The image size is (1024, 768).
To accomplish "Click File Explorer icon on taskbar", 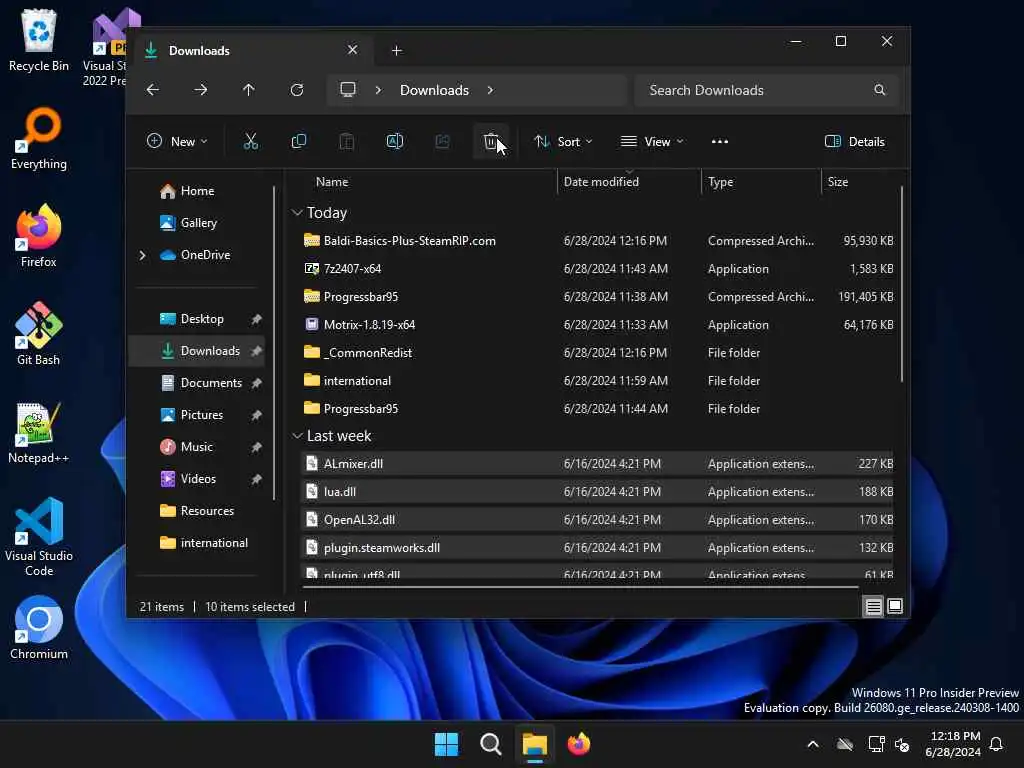I will pos(534,744).
